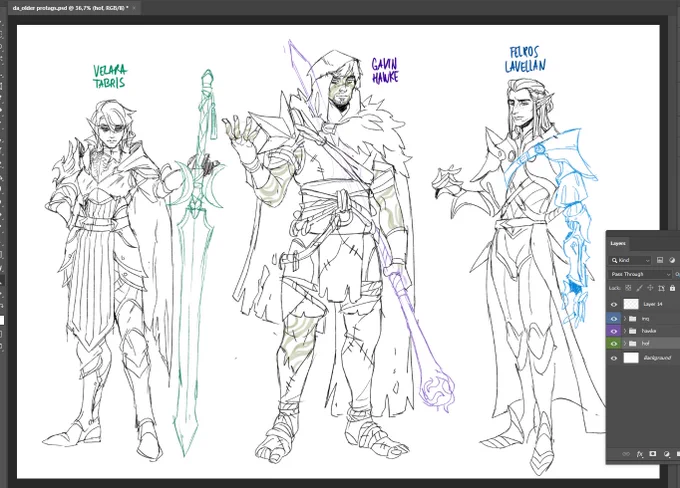
Task: Select the 'inq' group name
Action: coord(645,319)
